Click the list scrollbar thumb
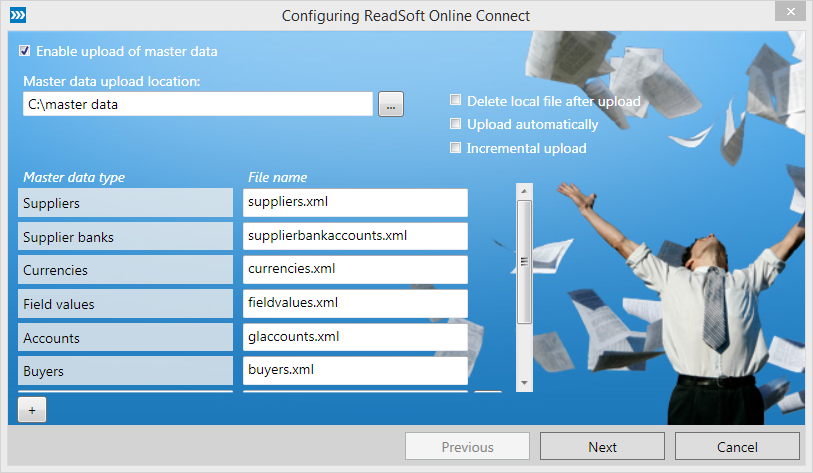Screen dimensions: 813x473 (x=524, y=262)
